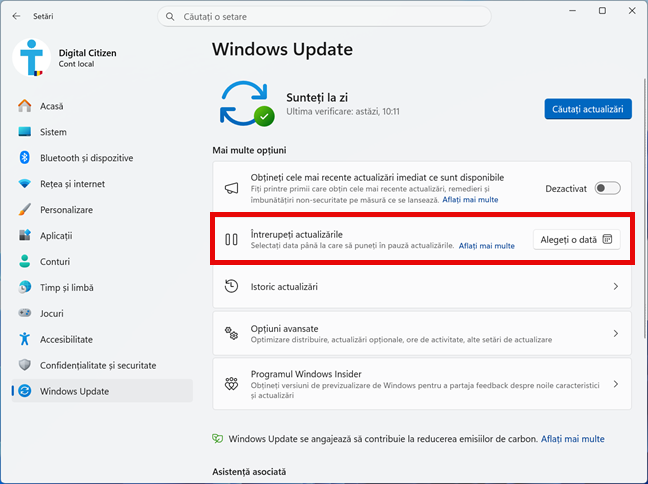Toggle the recent updates switch (Dezactivat)
Image resolution: width=648 pixels, height=484 pixels.
click(x=607, y=188)
